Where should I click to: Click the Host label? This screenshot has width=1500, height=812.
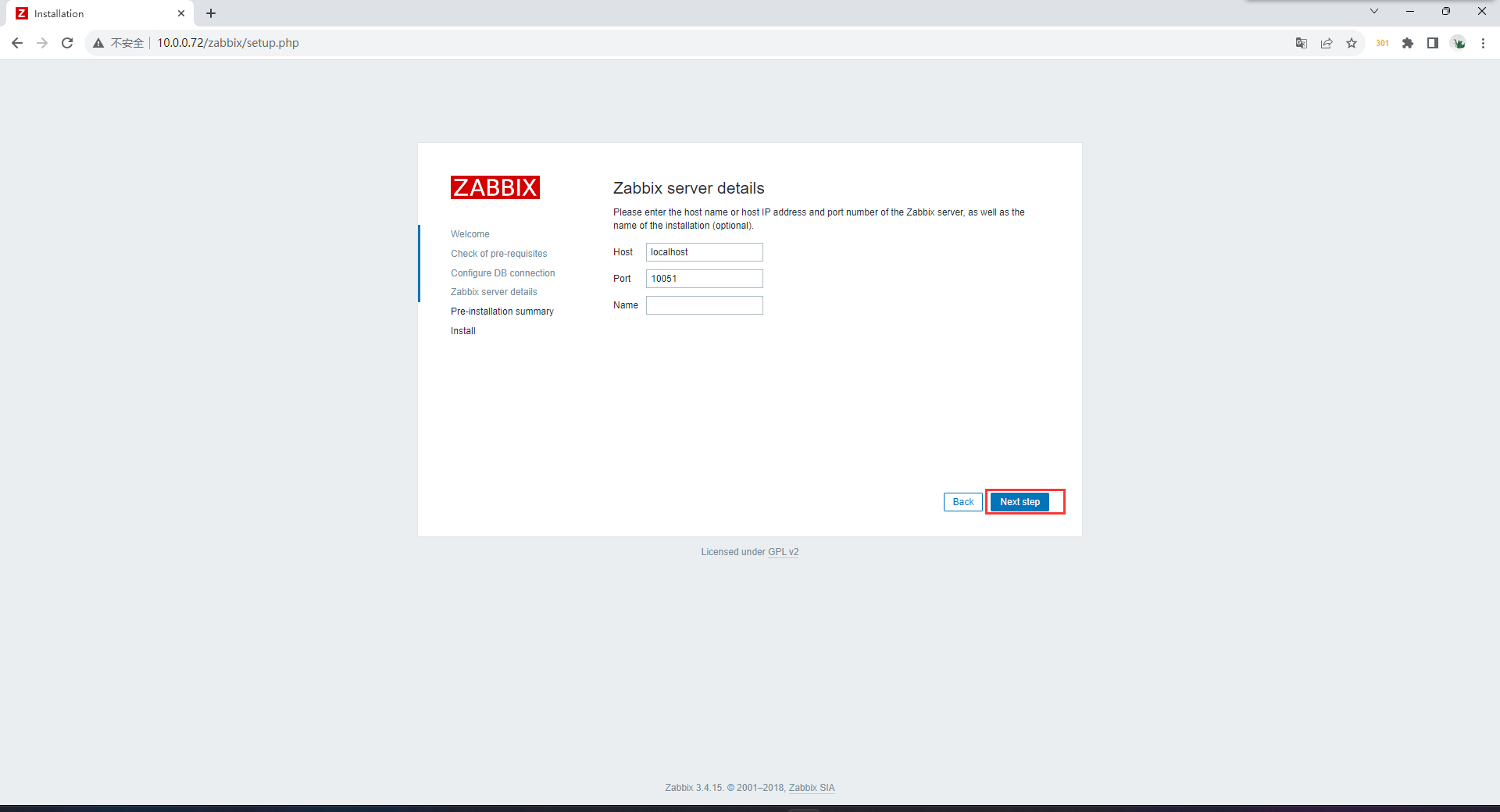[x=623, y=252]
